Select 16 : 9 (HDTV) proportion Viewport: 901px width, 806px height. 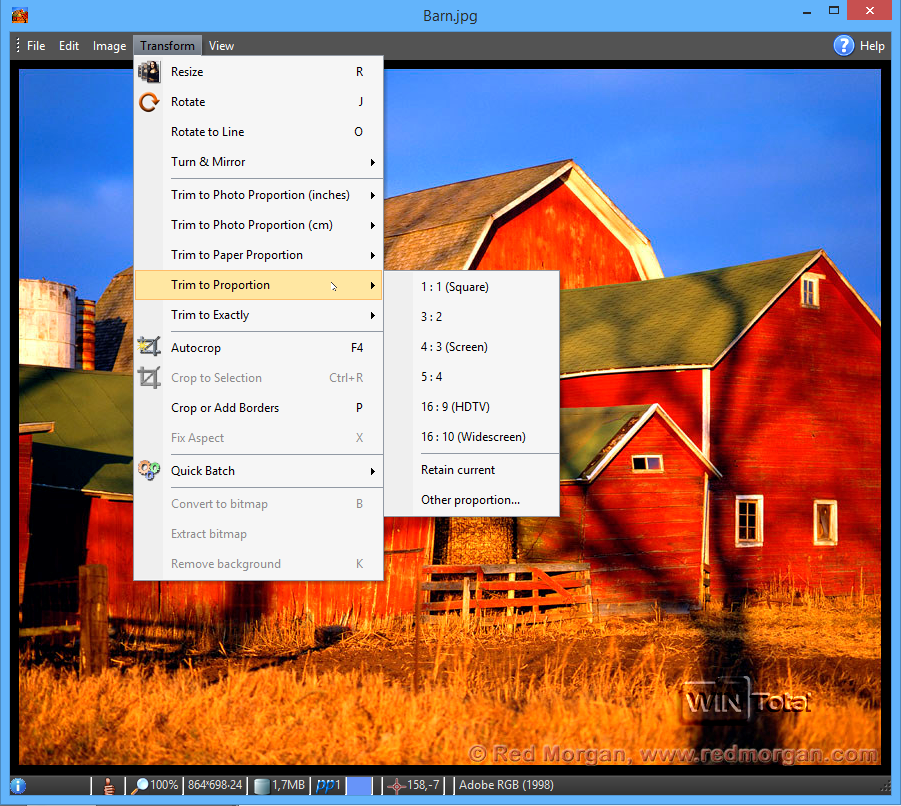(455, 407)
